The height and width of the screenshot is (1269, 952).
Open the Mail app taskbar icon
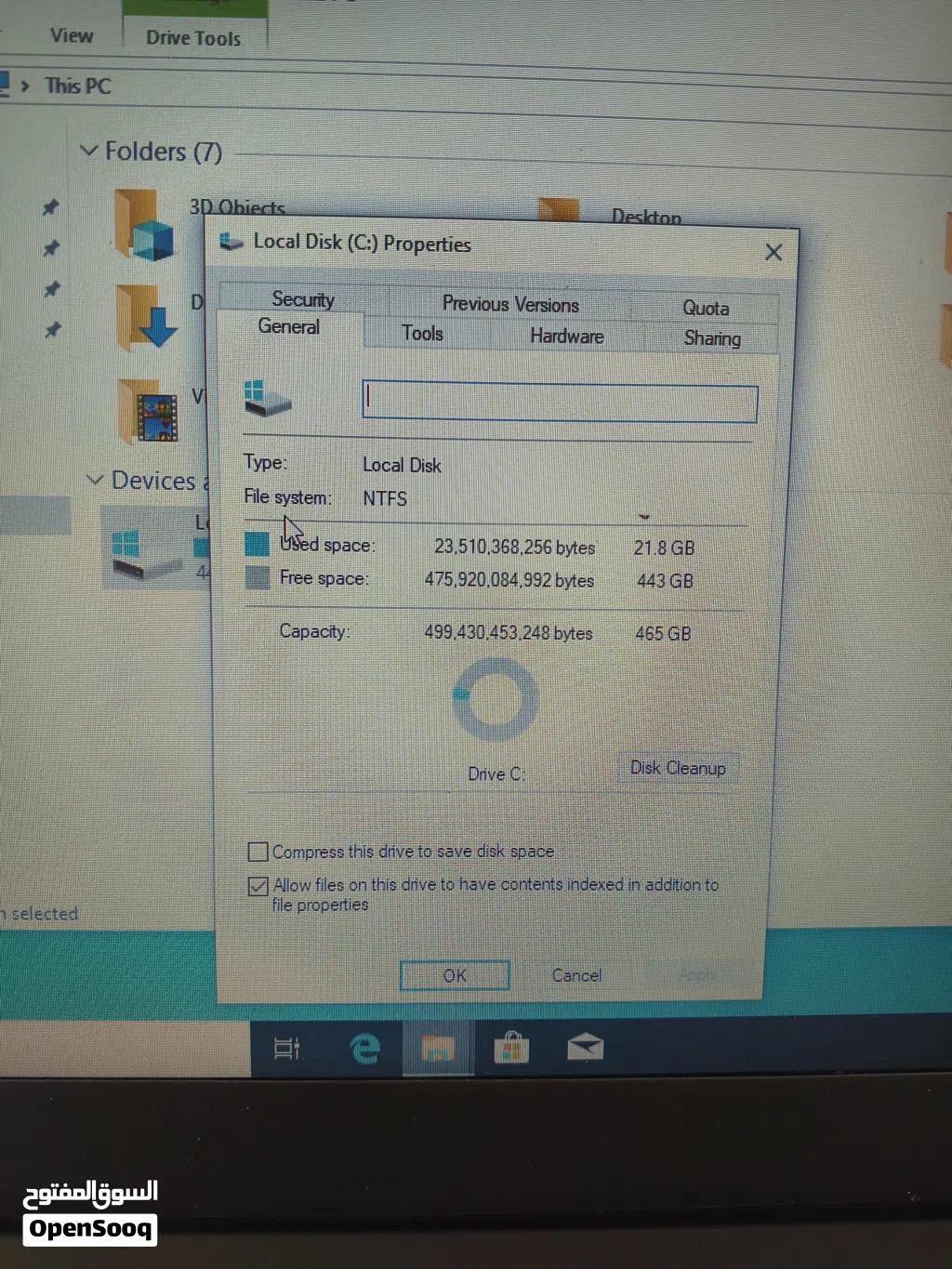(x=585, y=1049)
